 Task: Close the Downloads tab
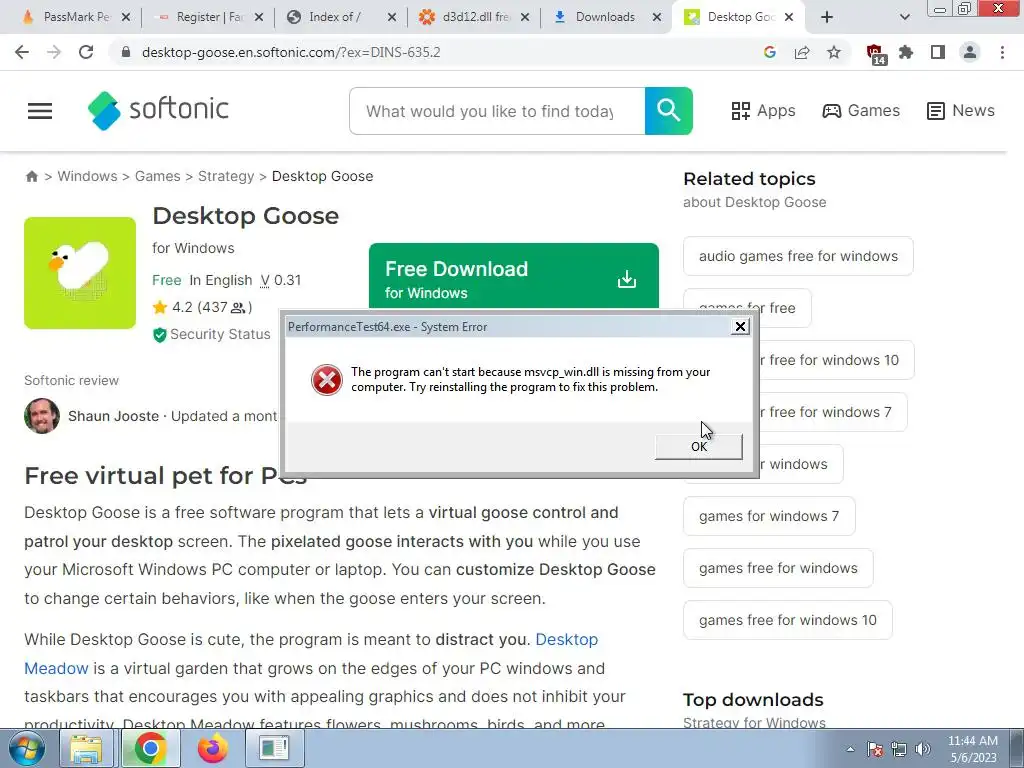click(657, 17)
